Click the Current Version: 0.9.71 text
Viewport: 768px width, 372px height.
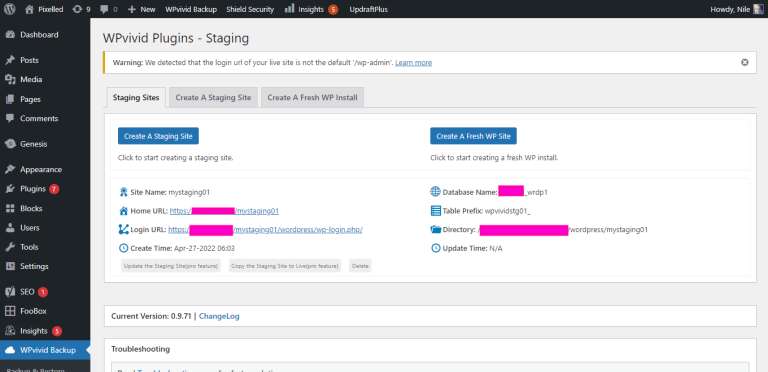(x=151, y=316)
